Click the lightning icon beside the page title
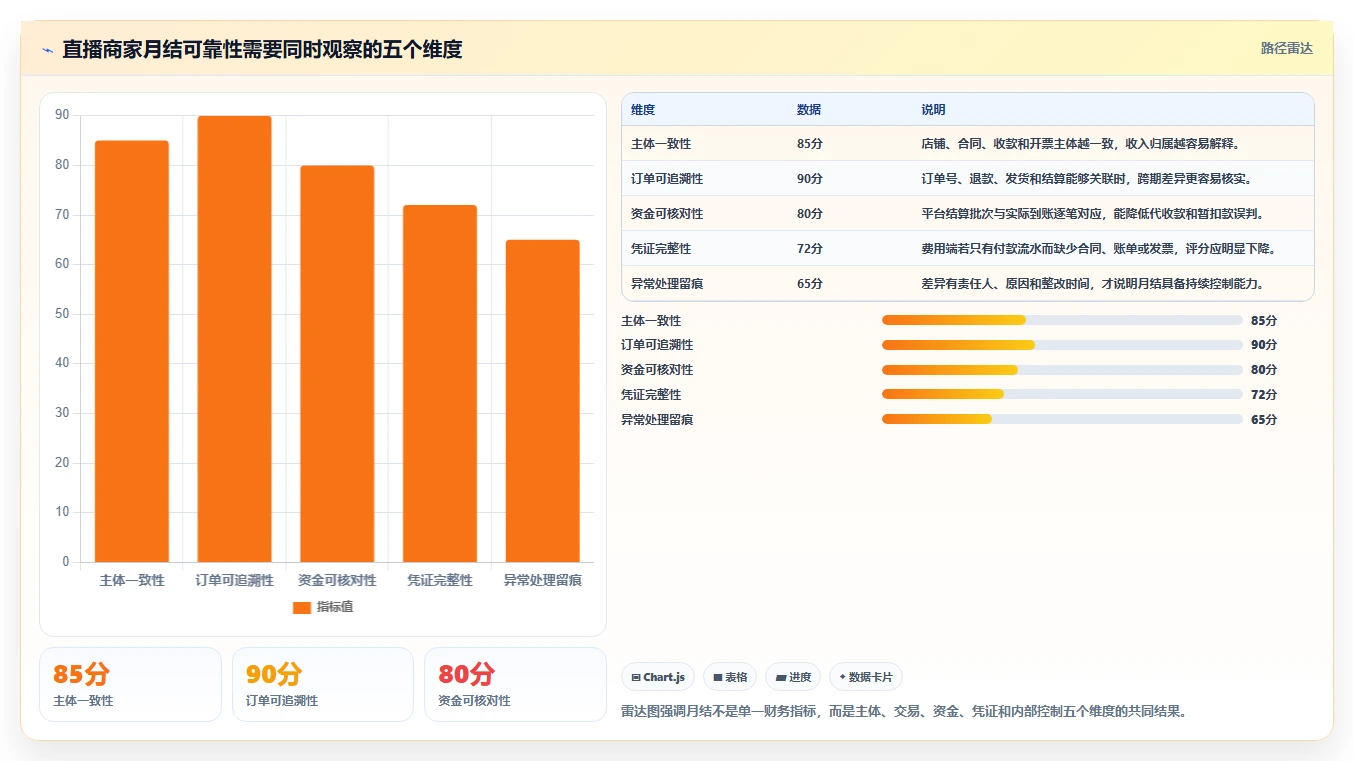Viewport: 1354px width, 761px height. point(48,50)
